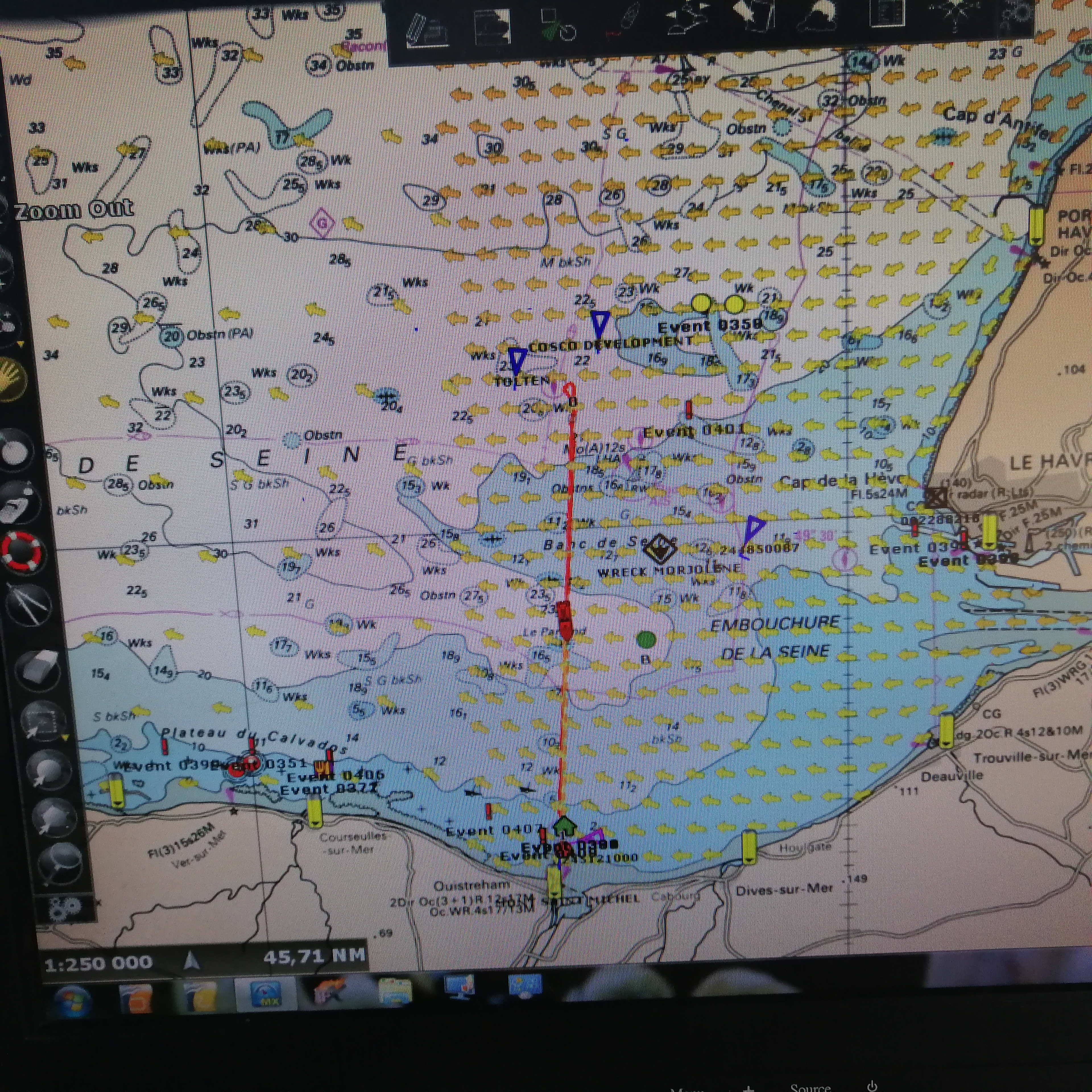Expand the zoom tool yellow dropdown arrow

[21, 344]
